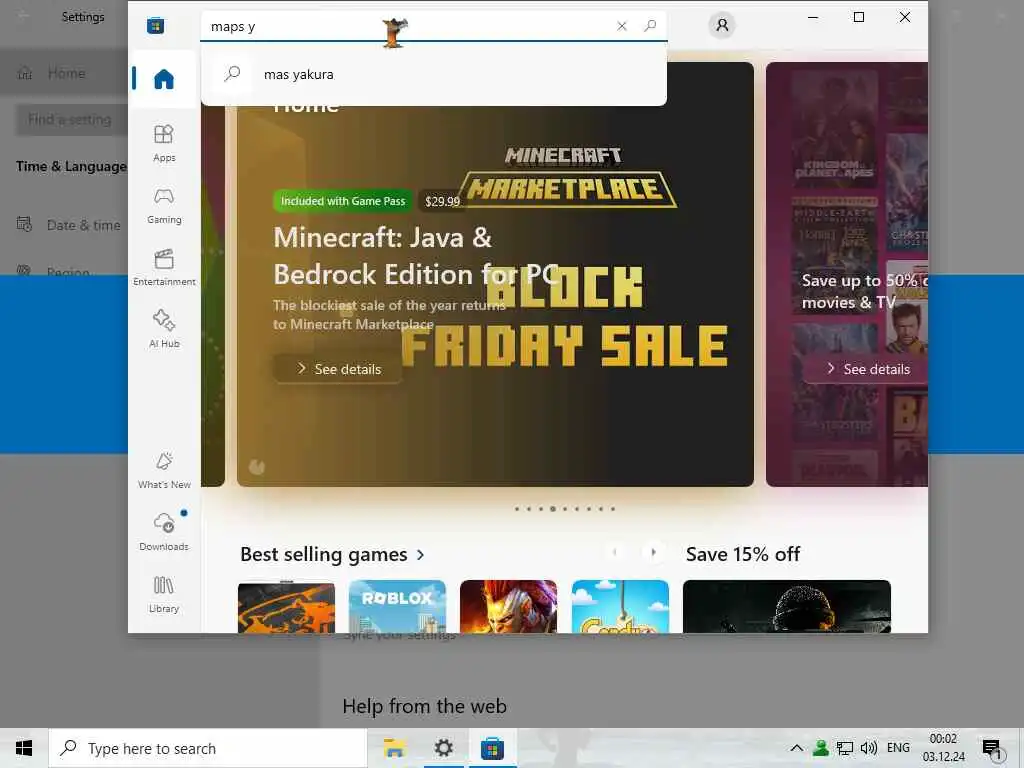Go to next best selling games page arrow
Screen dimensions: 1024x768
(x=653, y=552)
